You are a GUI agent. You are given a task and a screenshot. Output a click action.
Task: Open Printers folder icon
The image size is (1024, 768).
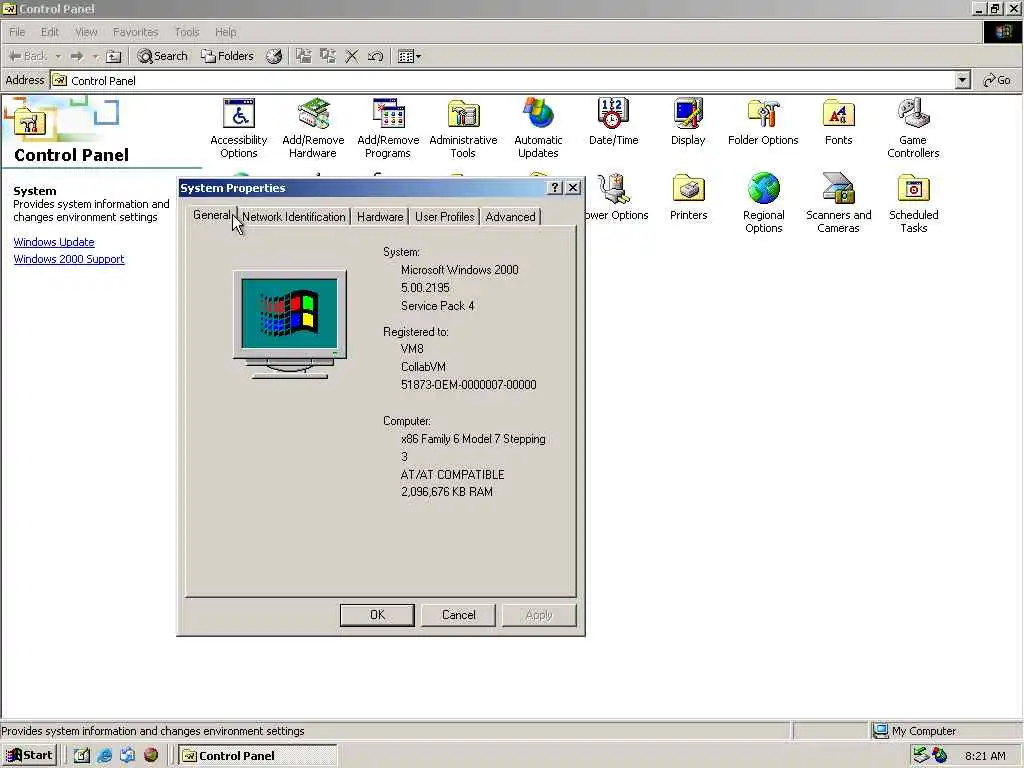[x=688, y=197]
